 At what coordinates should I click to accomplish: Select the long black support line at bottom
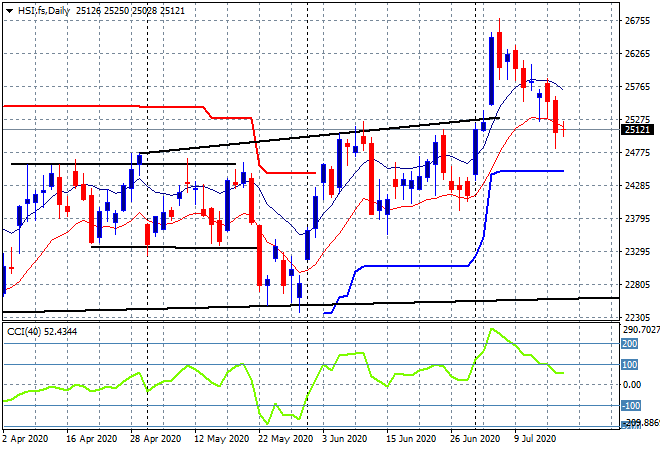(311, 305)
